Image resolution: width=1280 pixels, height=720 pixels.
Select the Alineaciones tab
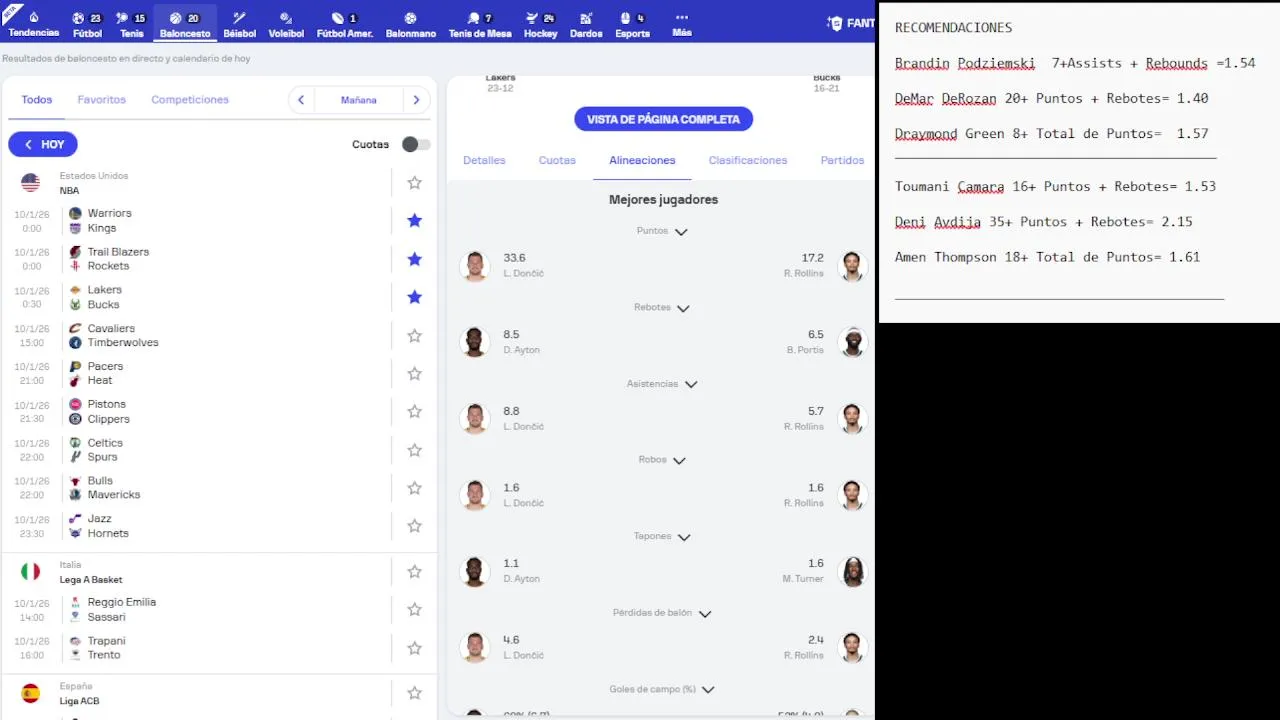pos(642,160)
